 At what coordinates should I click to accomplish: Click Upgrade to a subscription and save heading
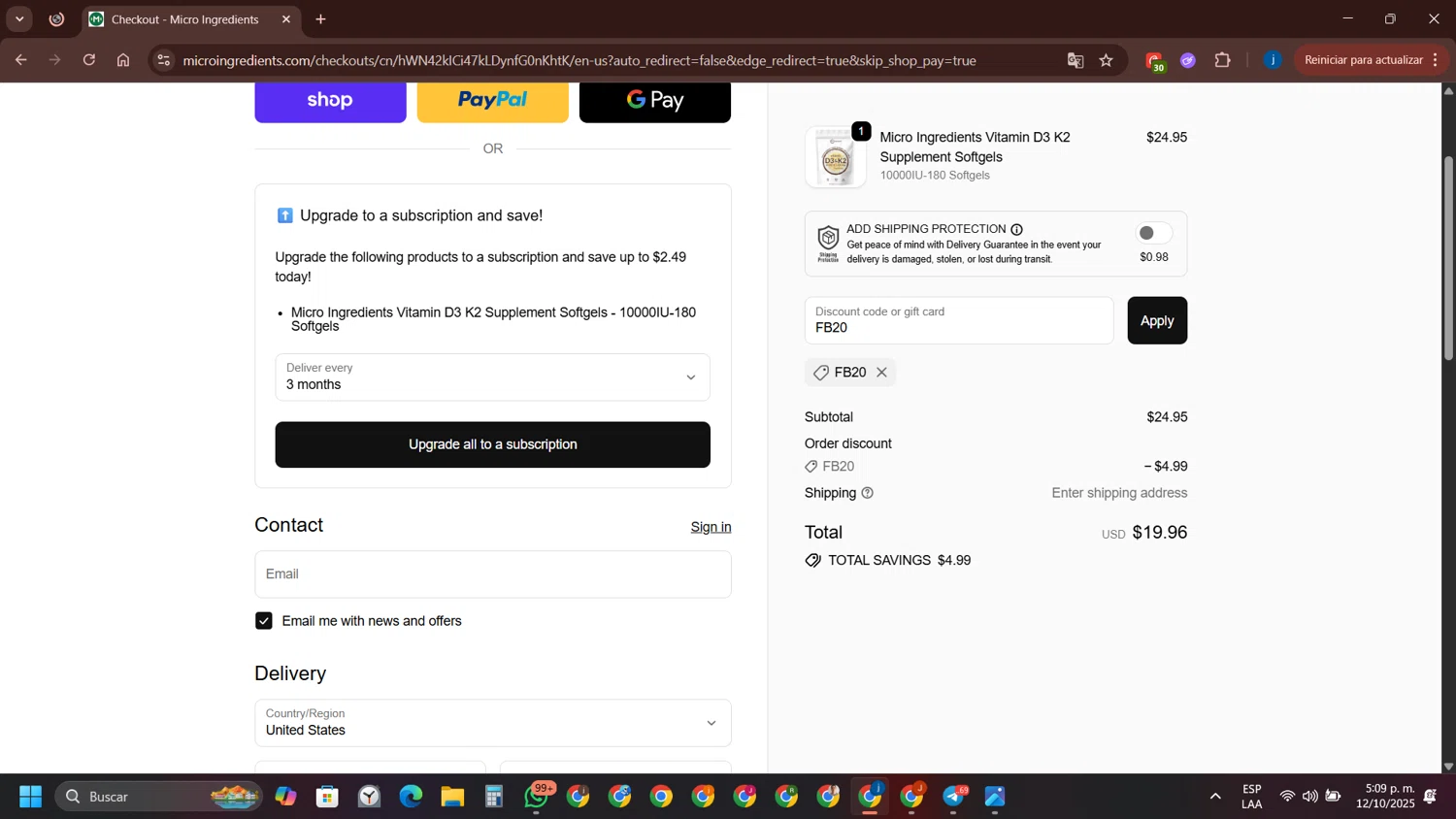(x=421, y=215)
